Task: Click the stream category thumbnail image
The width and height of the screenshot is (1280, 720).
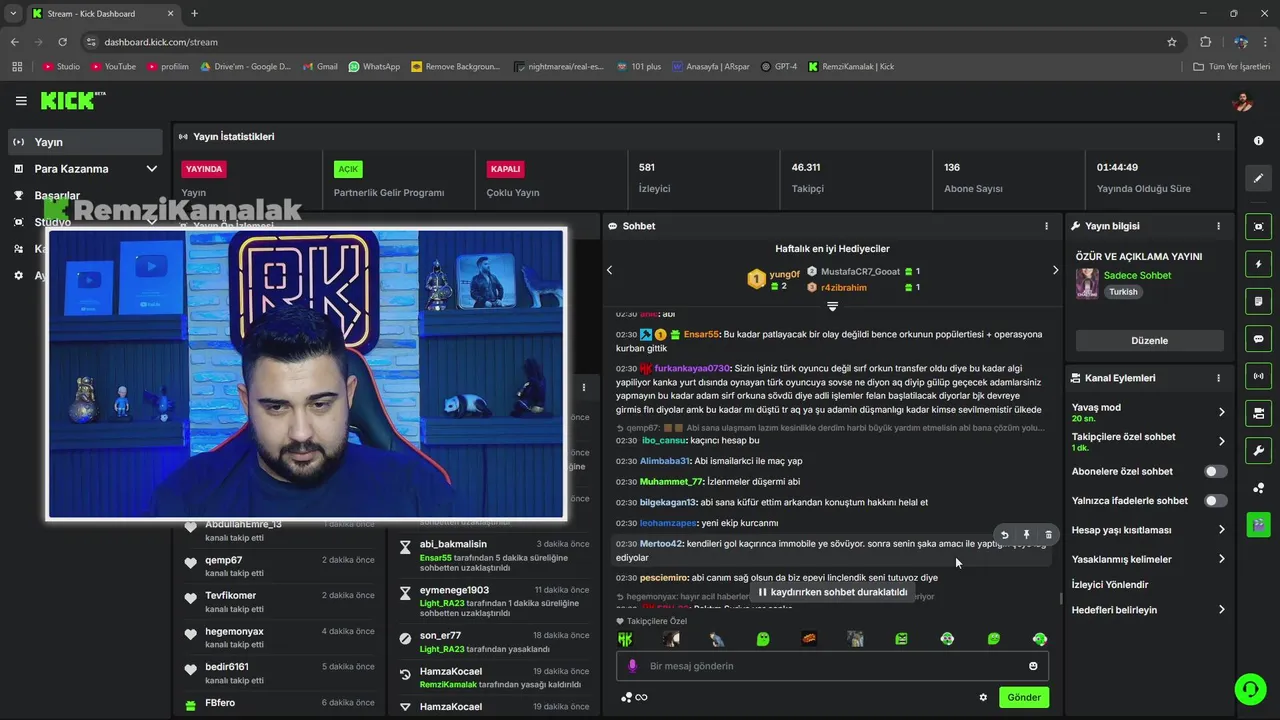Action: coord(1087,283)
